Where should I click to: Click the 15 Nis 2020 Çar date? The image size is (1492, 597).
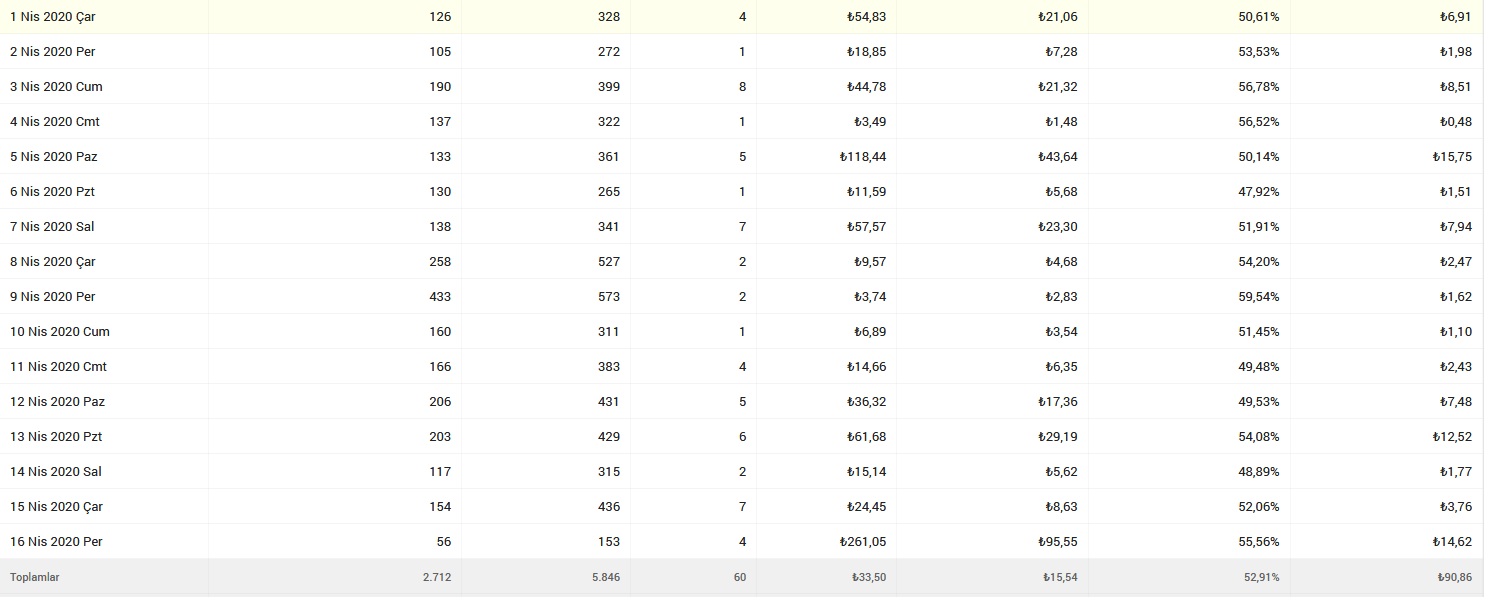tap(56, 507)
